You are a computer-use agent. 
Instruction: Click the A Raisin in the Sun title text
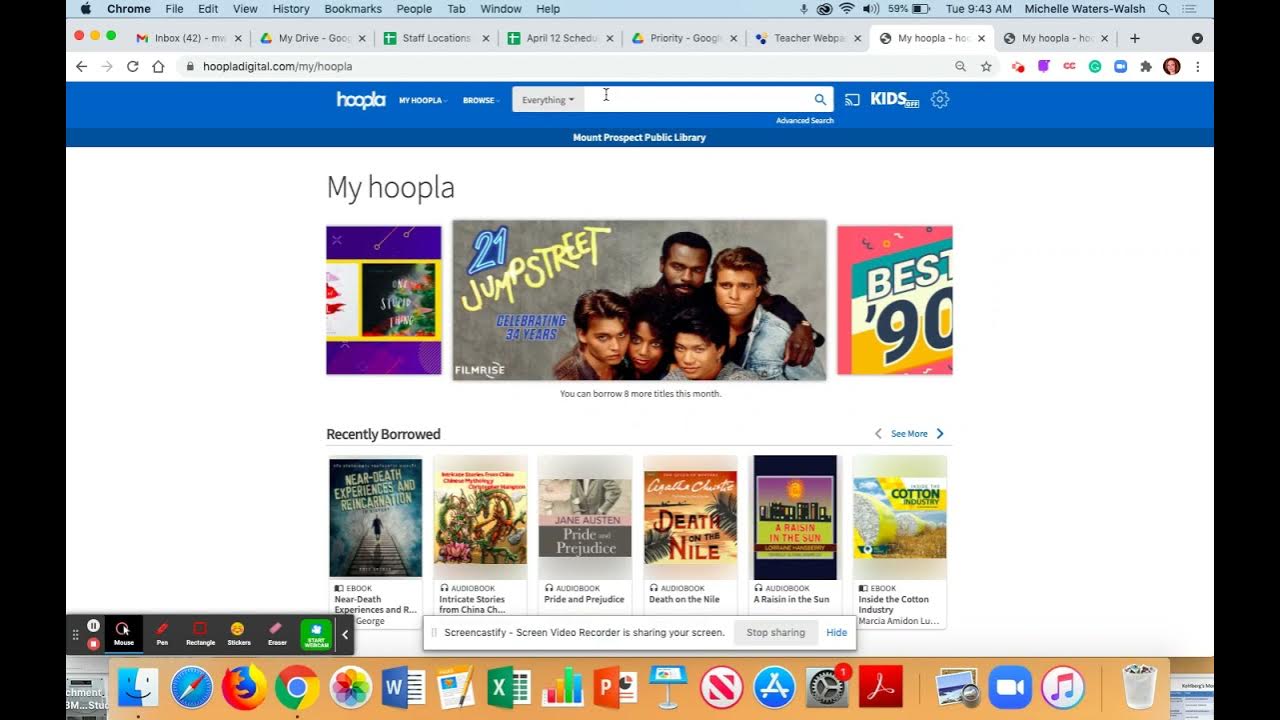[x=791, y=600]
